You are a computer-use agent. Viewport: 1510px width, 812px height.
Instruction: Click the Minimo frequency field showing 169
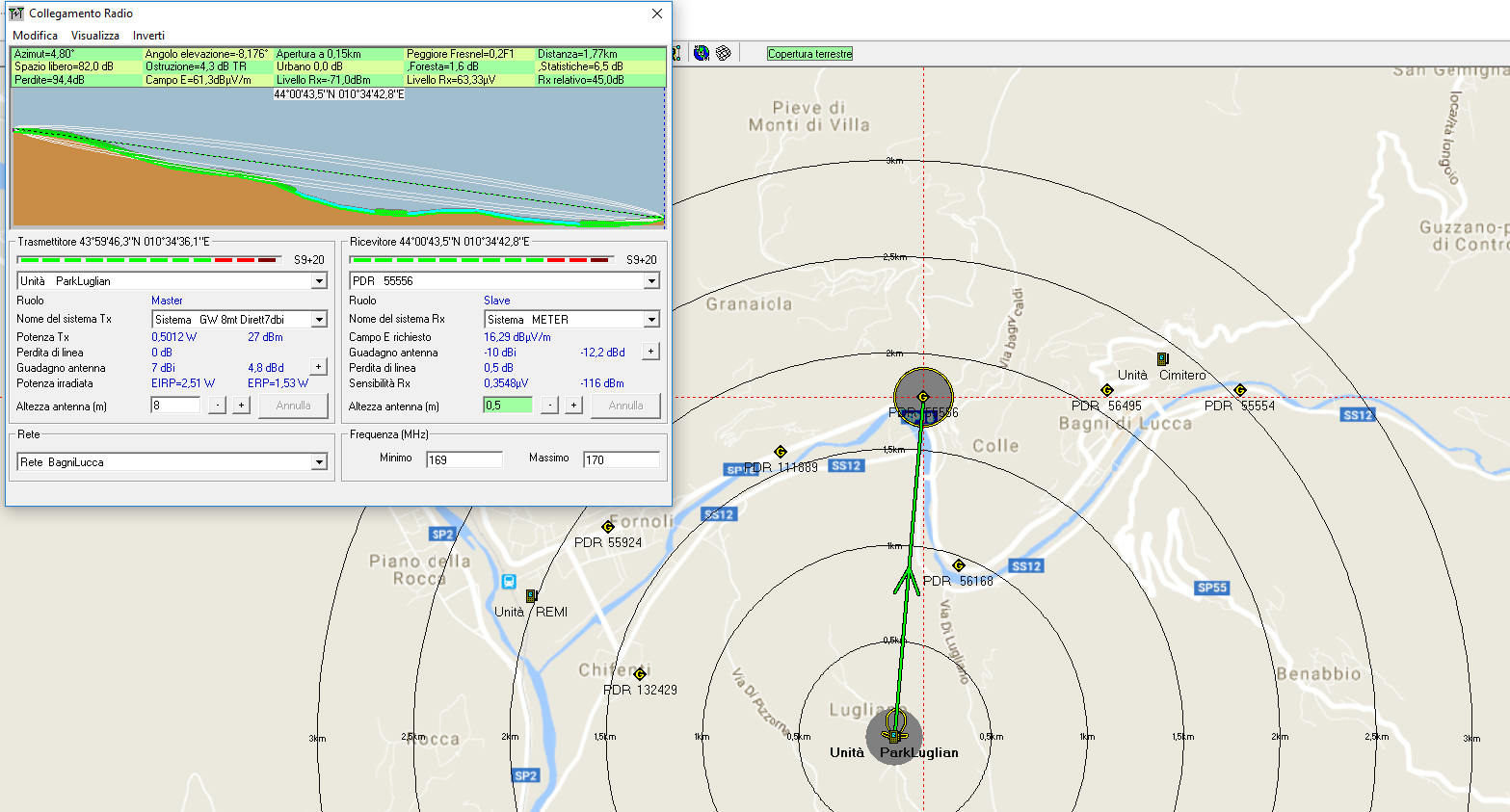464,459
